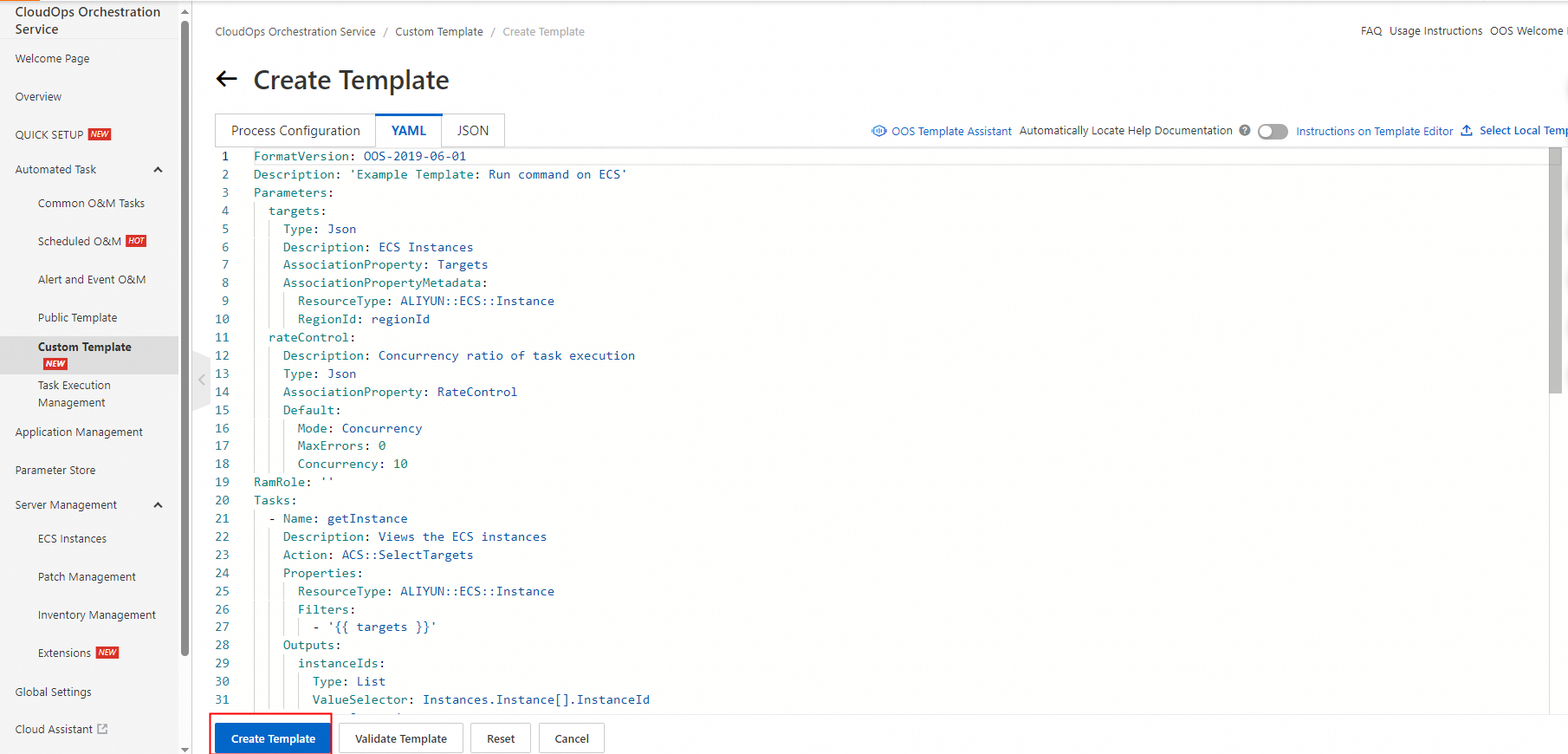
Task: Open Alert and Event O&M
Action: pos(92,280)
